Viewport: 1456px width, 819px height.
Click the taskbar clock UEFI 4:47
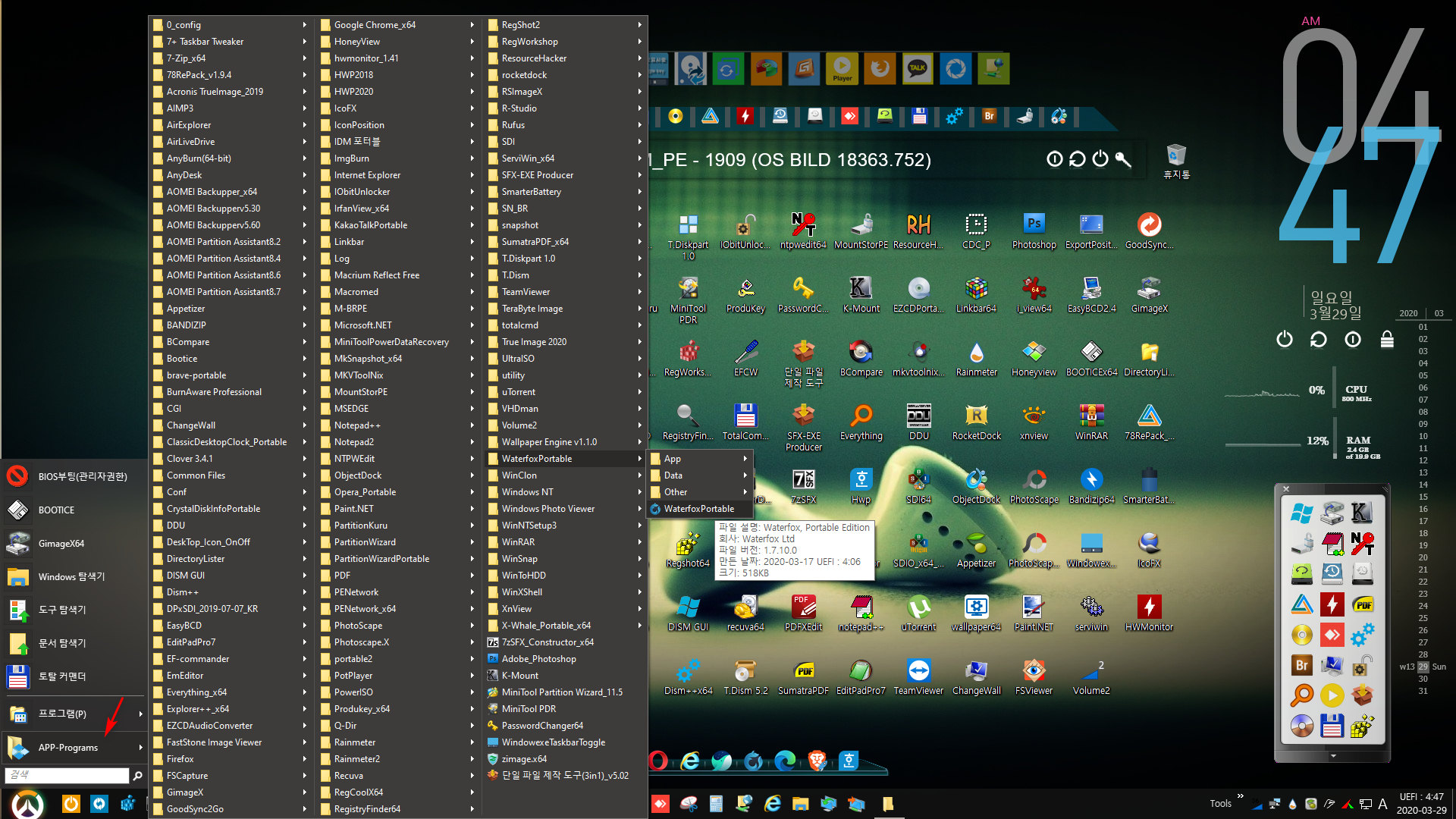click(1421, 803)
